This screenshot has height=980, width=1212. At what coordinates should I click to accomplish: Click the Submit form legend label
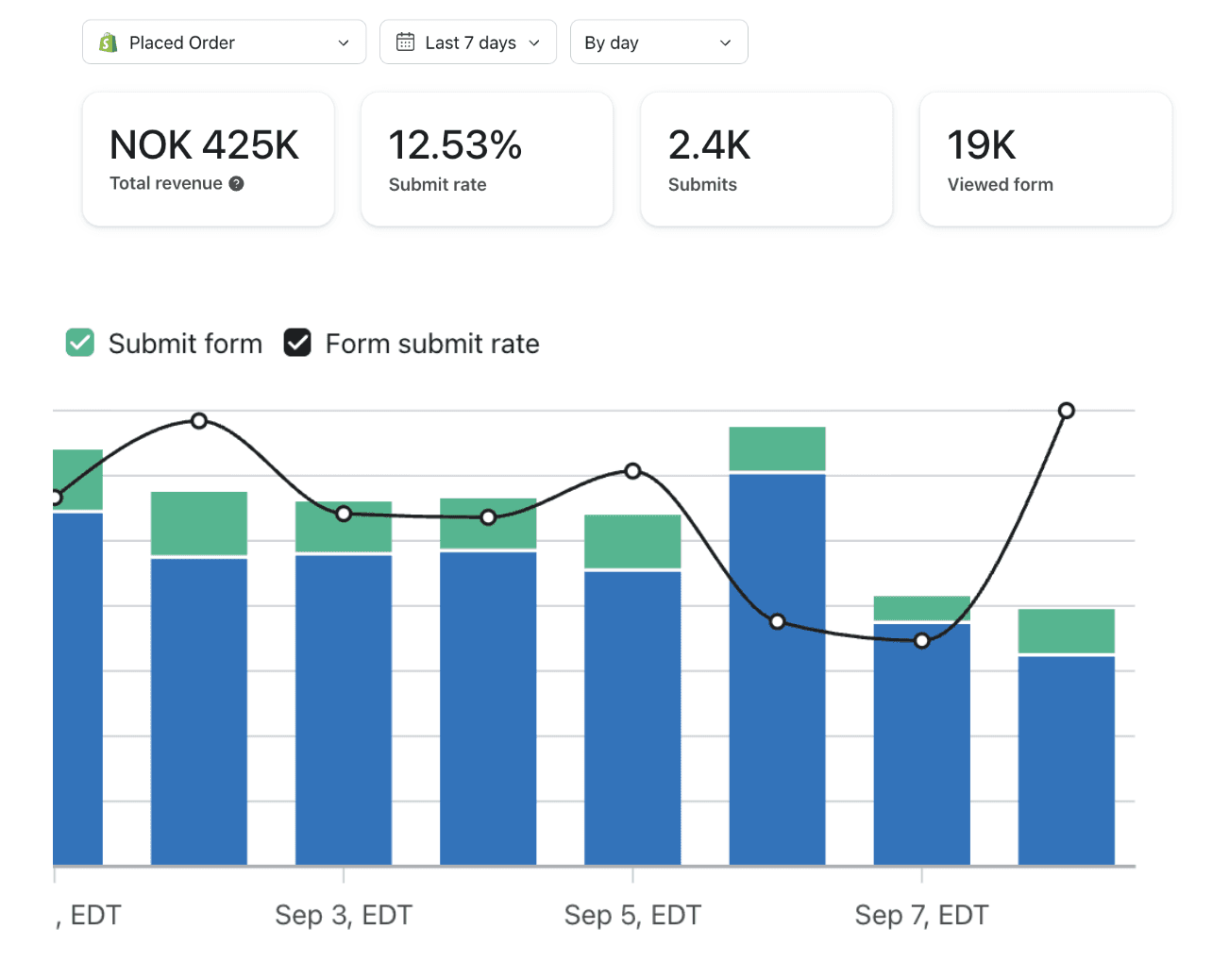[x=185, y=344]
